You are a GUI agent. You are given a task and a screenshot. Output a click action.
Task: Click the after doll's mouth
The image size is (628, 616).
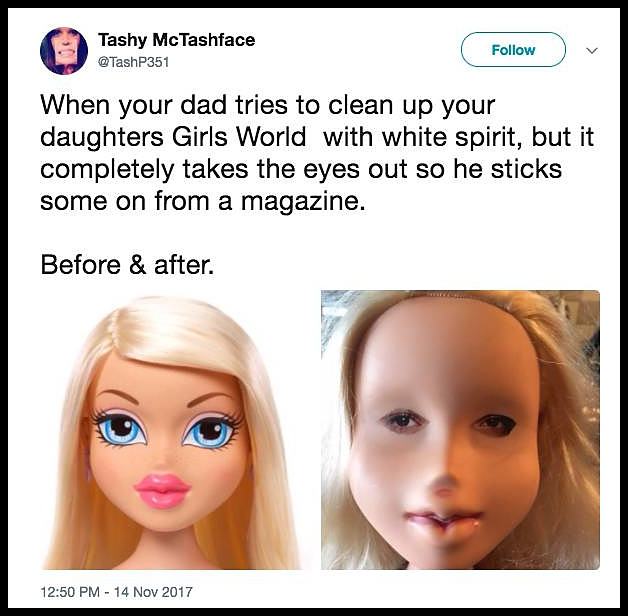pos(441,519)
